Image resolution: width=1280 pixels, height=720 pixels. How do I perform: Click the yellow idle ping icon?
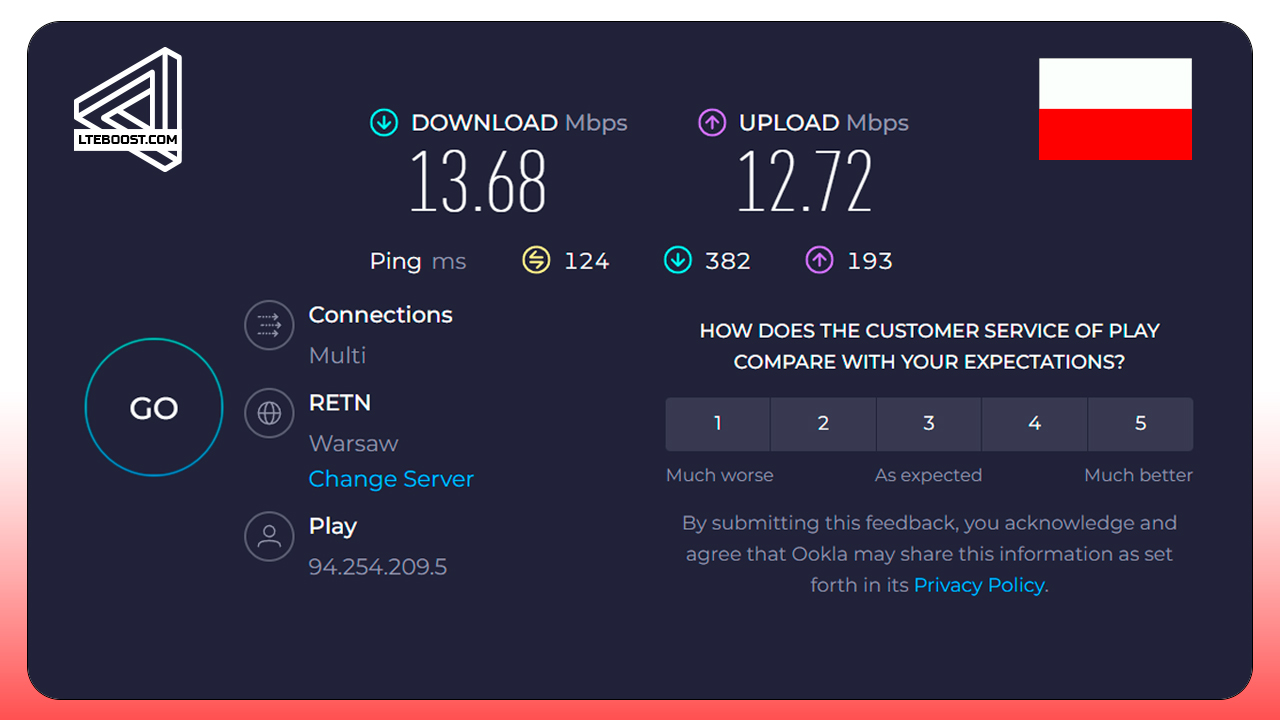(537, 261)
